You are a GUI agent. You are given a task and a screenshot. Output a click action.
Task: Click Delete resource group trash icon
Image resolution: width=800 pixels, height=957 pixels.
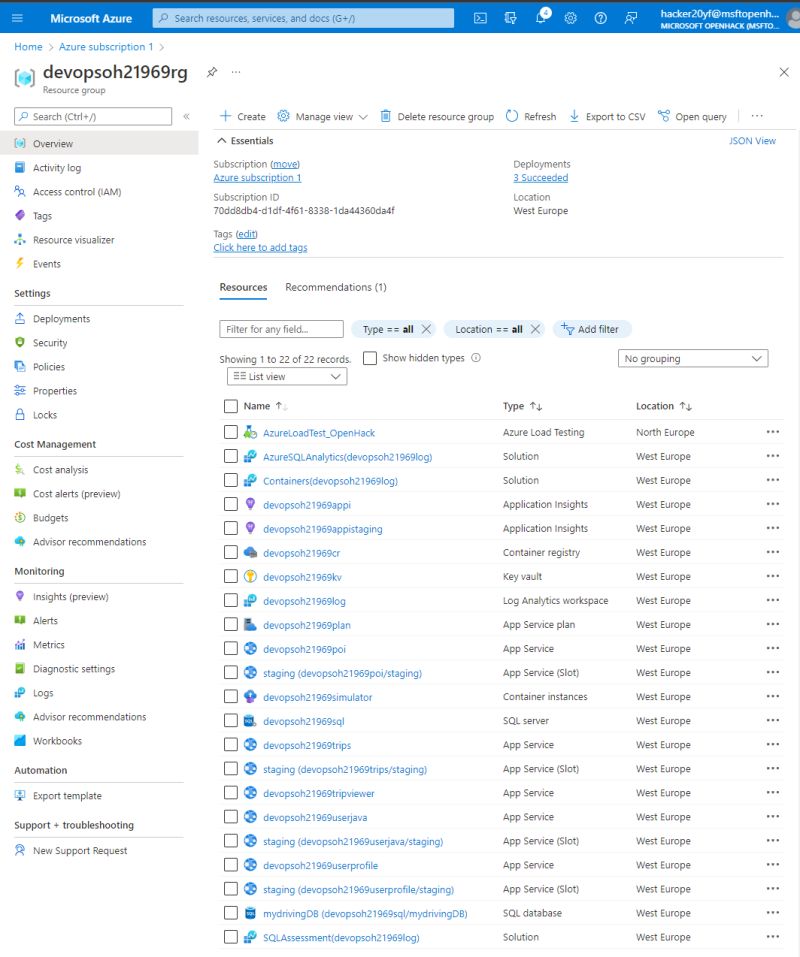click(386, 116)
